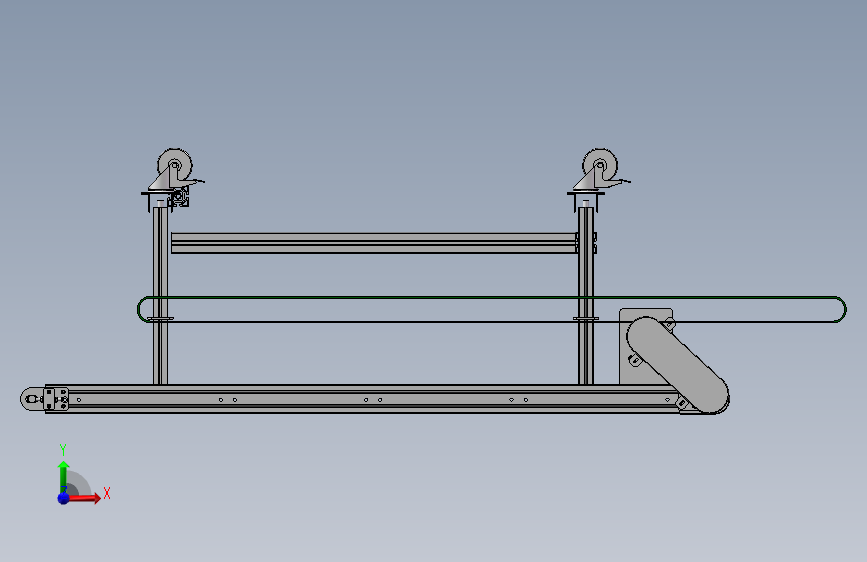
Task: Click the green Y axis arrow of the triad
Action: [x=64, y=476]
